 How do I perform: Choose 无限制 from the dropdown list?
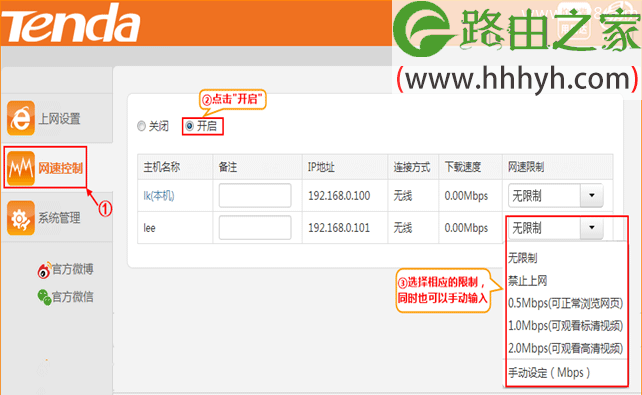coord(523,258)
